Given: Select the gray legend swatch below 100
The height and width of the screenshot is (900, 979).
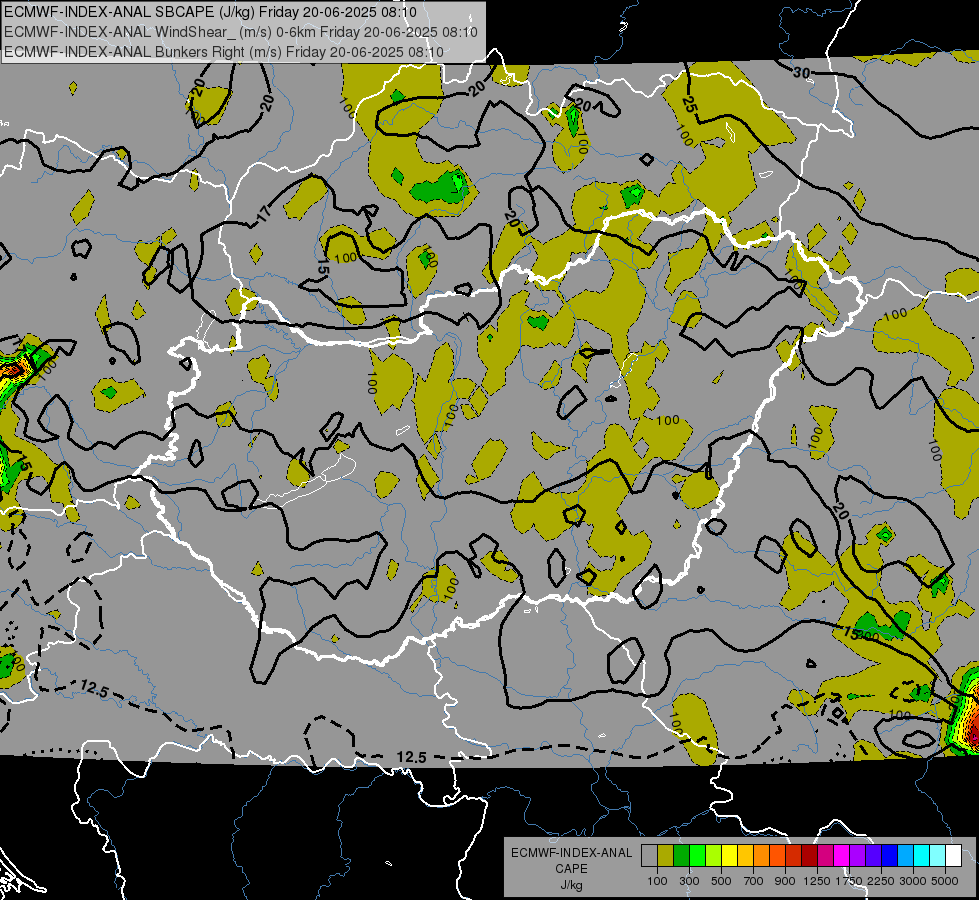Looking at the screenshot, I should 649,856.
